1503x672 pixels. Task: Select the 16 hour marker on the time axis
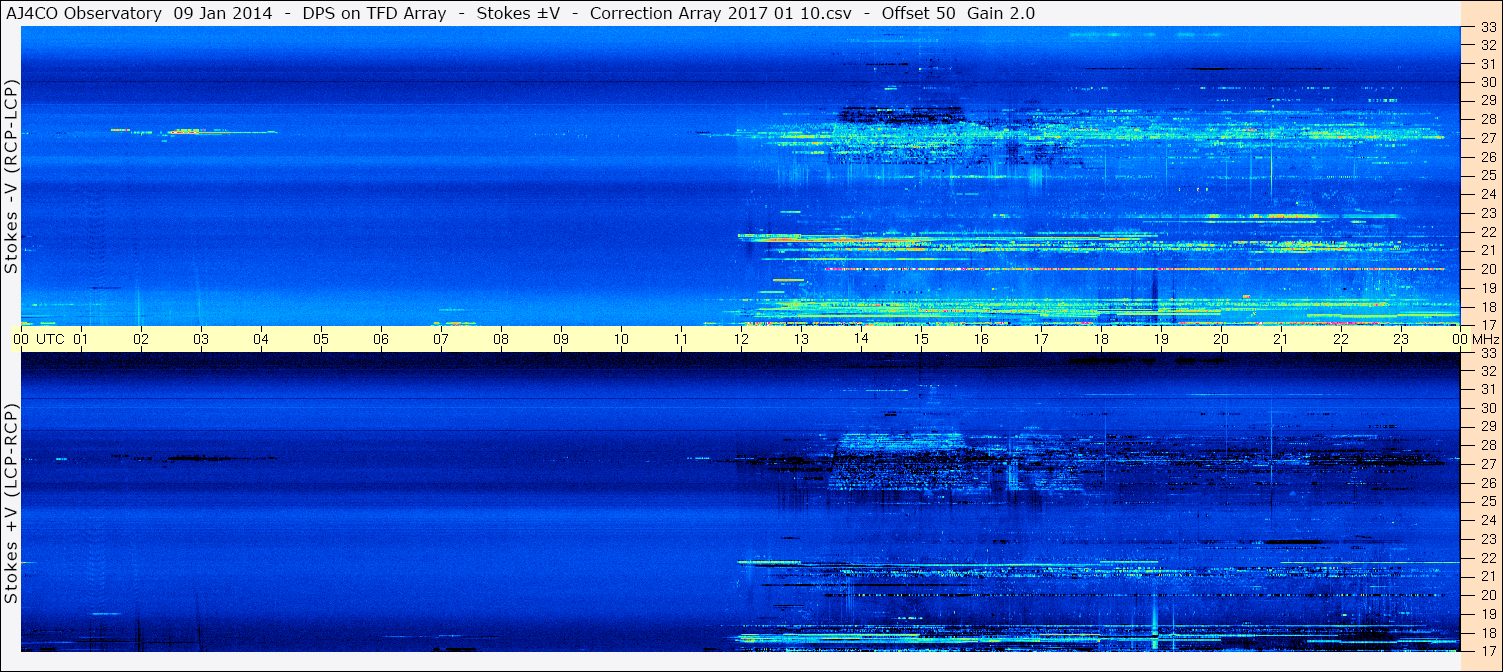[981, 339]
